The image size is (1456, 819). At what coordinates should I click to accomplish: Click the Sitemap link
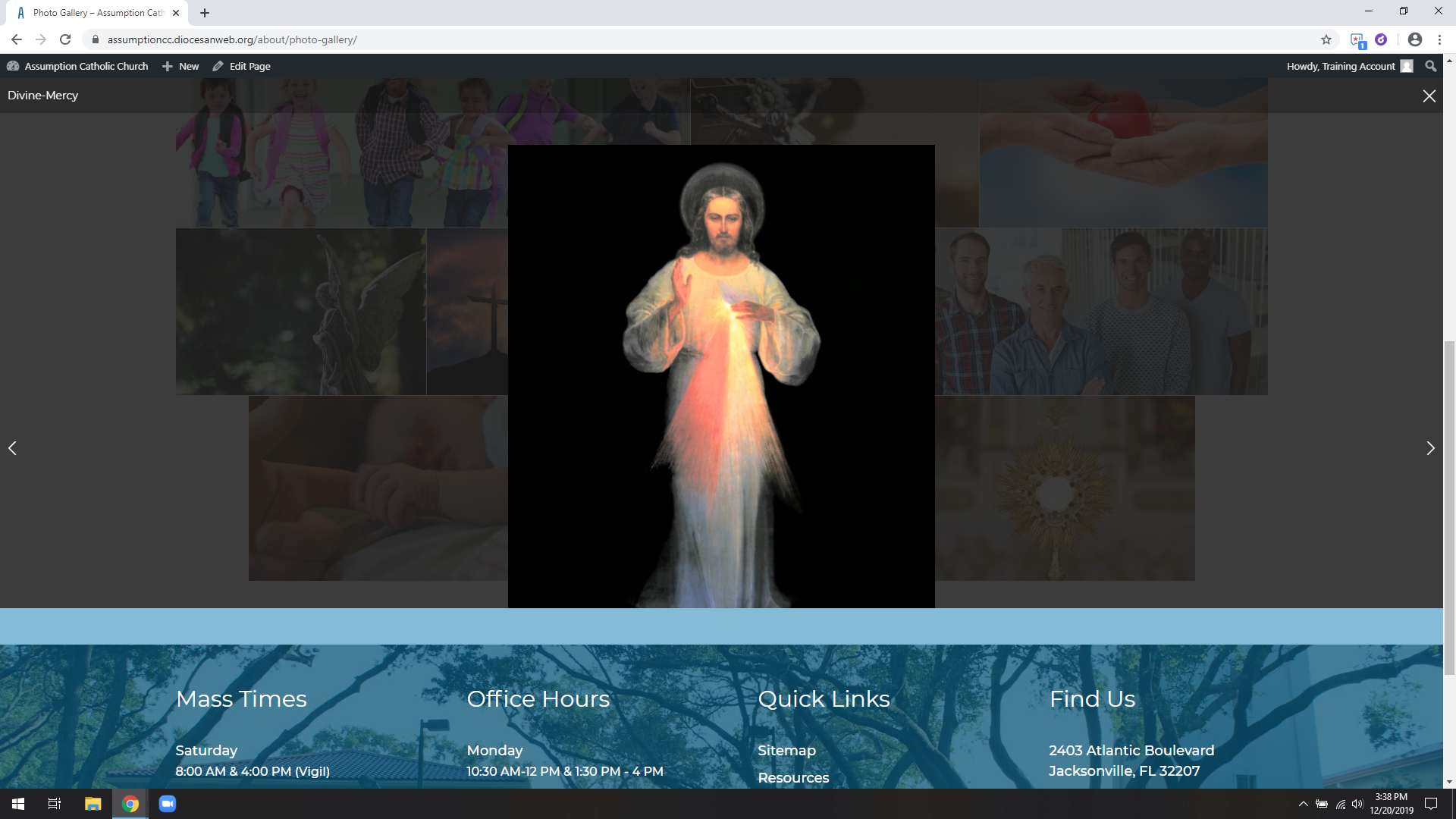[x=786, y=750]
